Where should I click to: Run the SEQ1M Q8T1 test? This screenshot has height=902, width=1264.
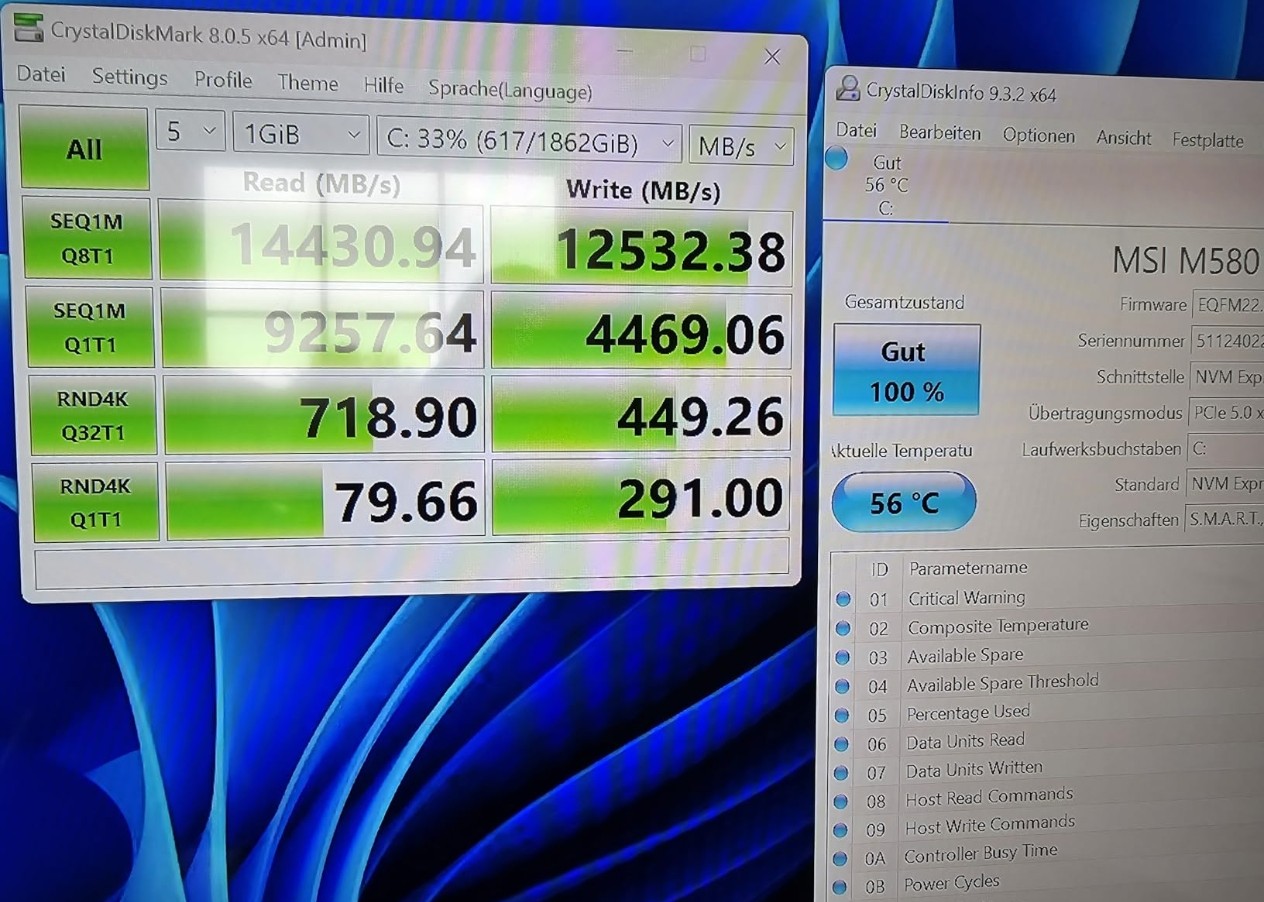(88, 239)
